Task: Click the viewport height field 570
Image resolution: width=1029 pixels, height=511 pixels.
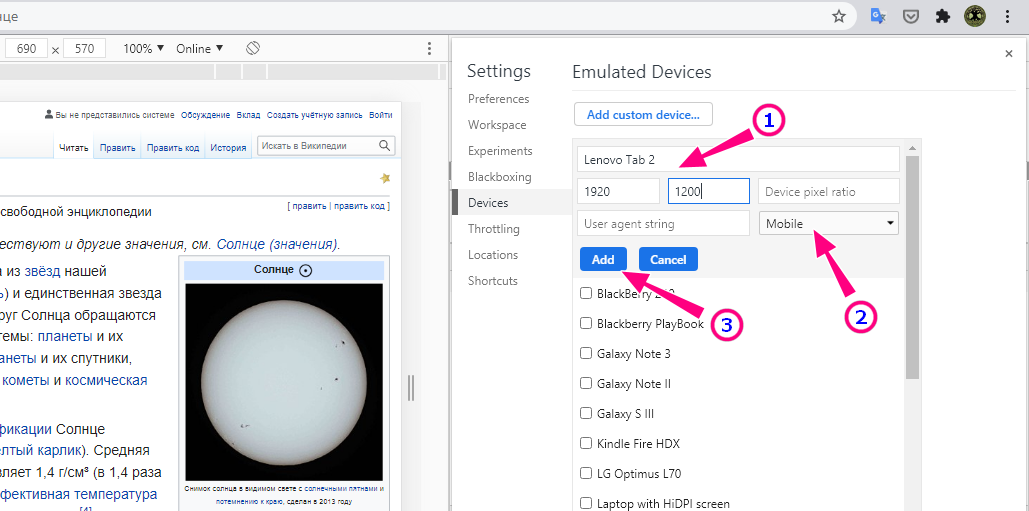Action: (85, 49)
